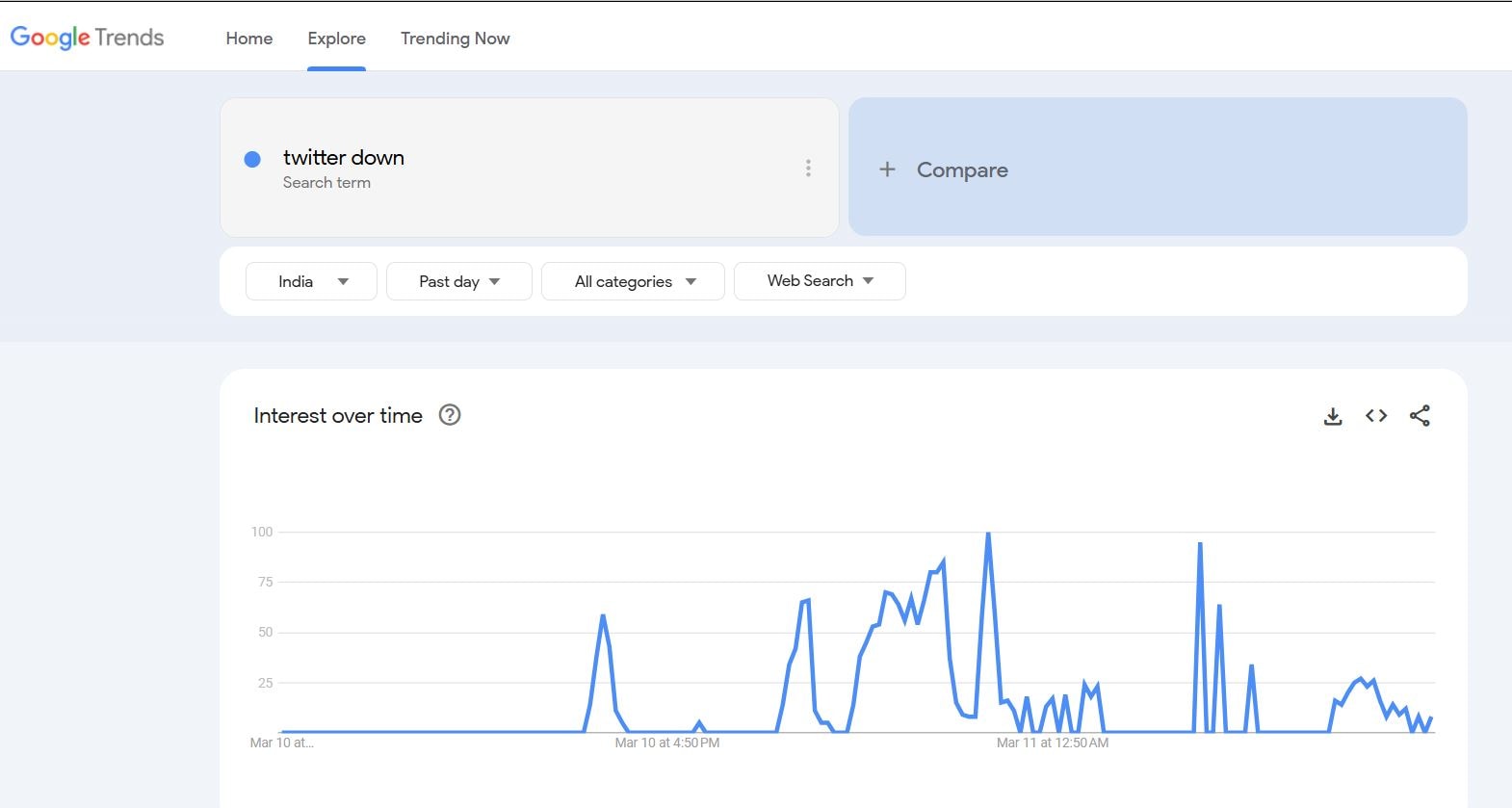This screenshot has height=808, width=1512.
Task: Download the interest chart as CSV
Action: click(x=1333, y=416)
